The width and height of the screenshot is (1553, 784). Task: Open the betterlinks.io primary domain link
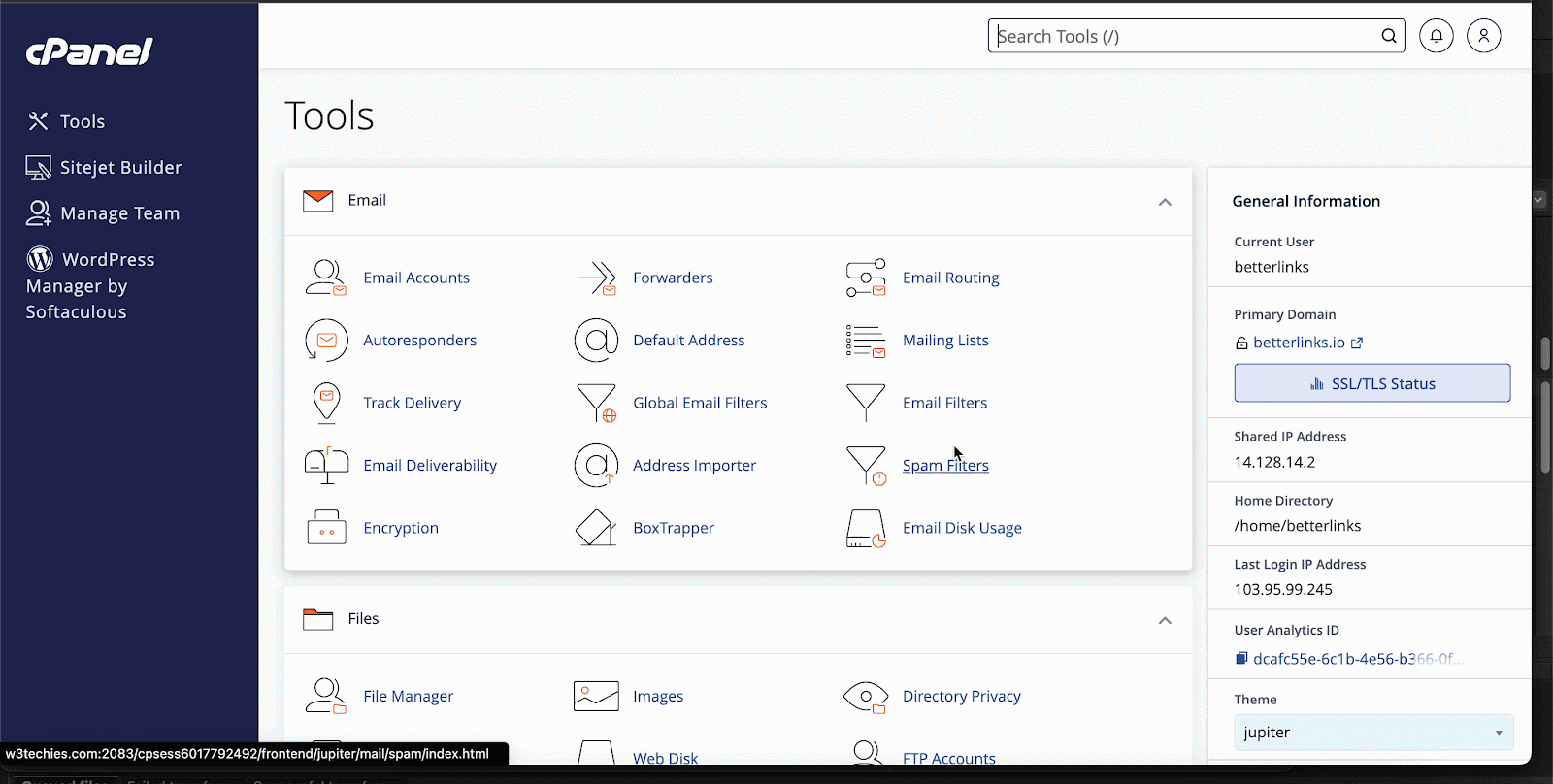[x=1299, y=343]
